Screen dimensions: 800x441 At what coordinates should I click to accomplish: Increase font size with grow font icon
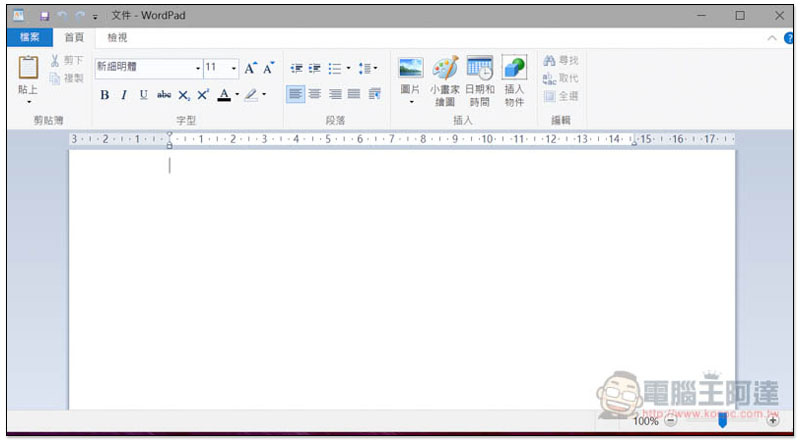point(250,69)
